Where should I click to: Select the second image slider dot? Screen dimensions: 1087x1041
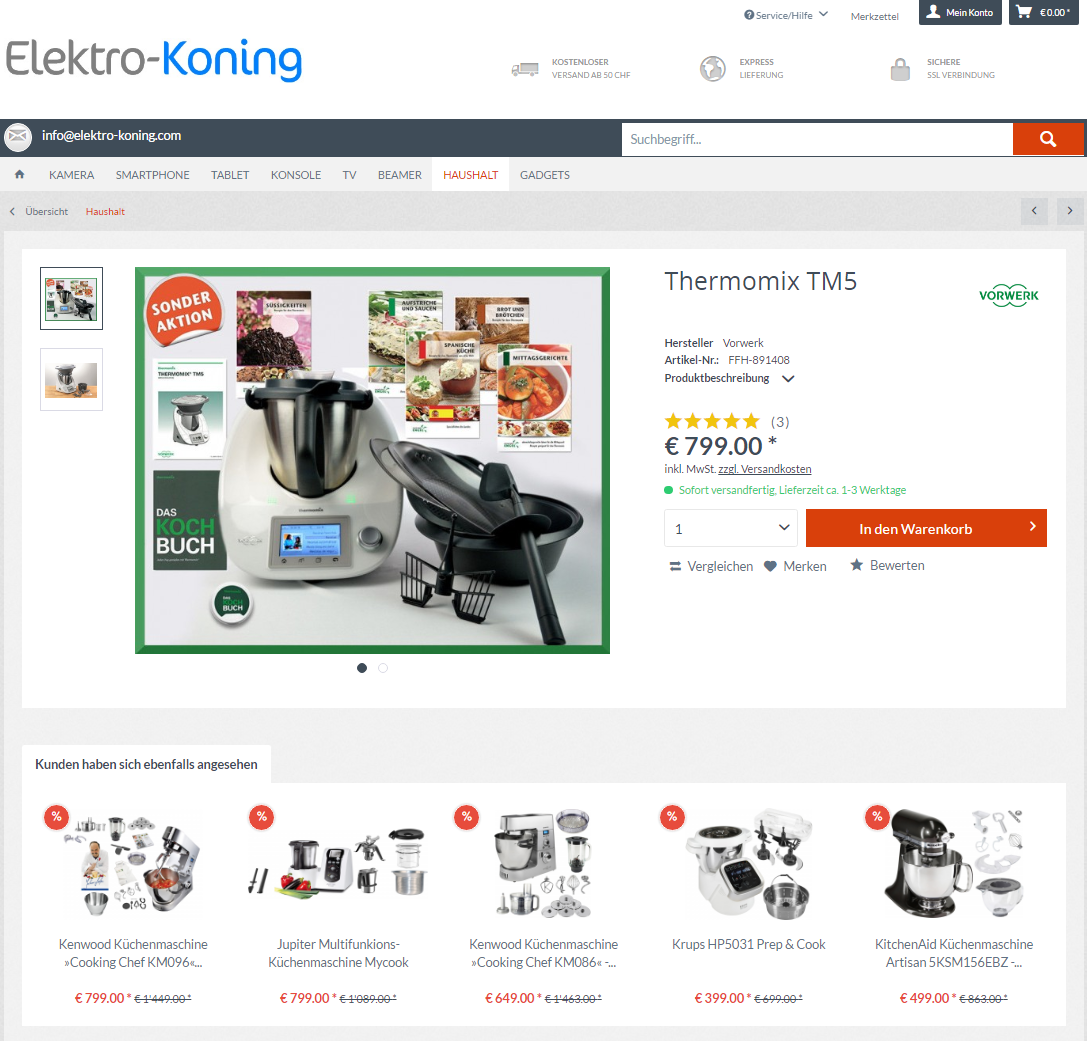(x=383, y=668)
